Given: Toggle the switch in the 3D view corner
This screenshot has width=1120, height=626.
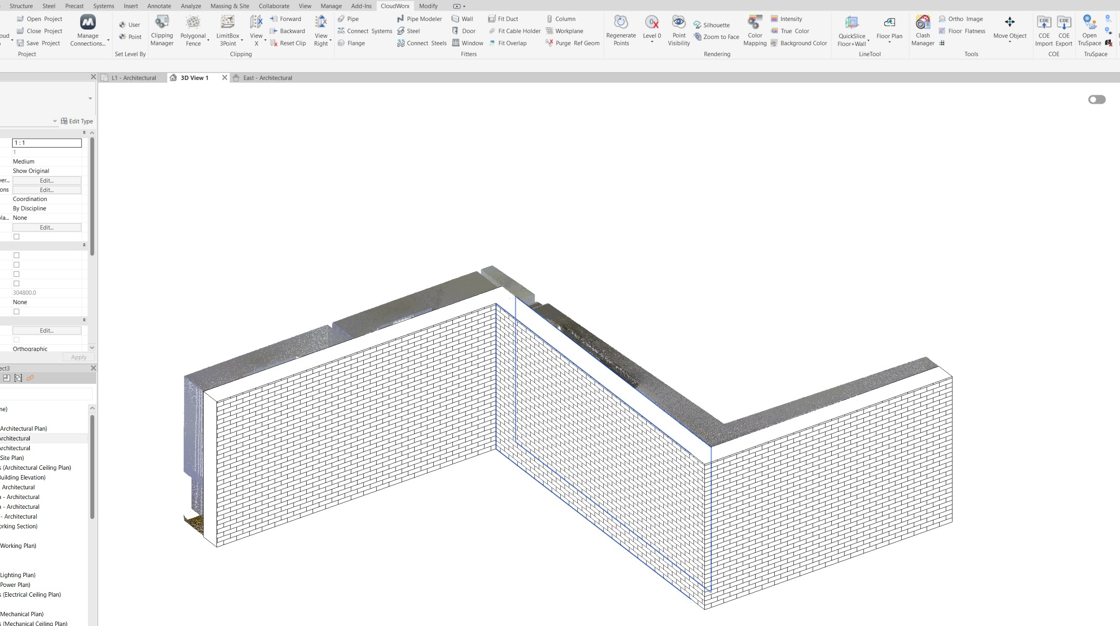Looking at the screenshot, I should click(1097, 100).
